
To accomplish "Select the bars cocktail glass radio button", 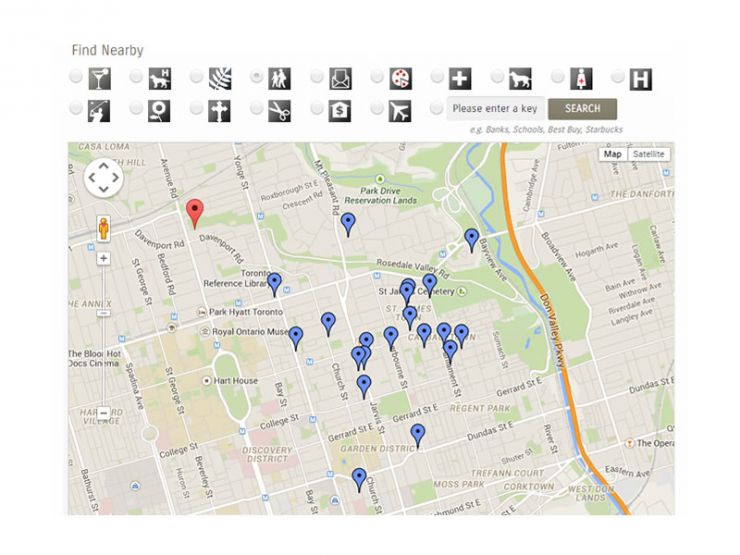I will pyautogui.click(x=76, y=77).
